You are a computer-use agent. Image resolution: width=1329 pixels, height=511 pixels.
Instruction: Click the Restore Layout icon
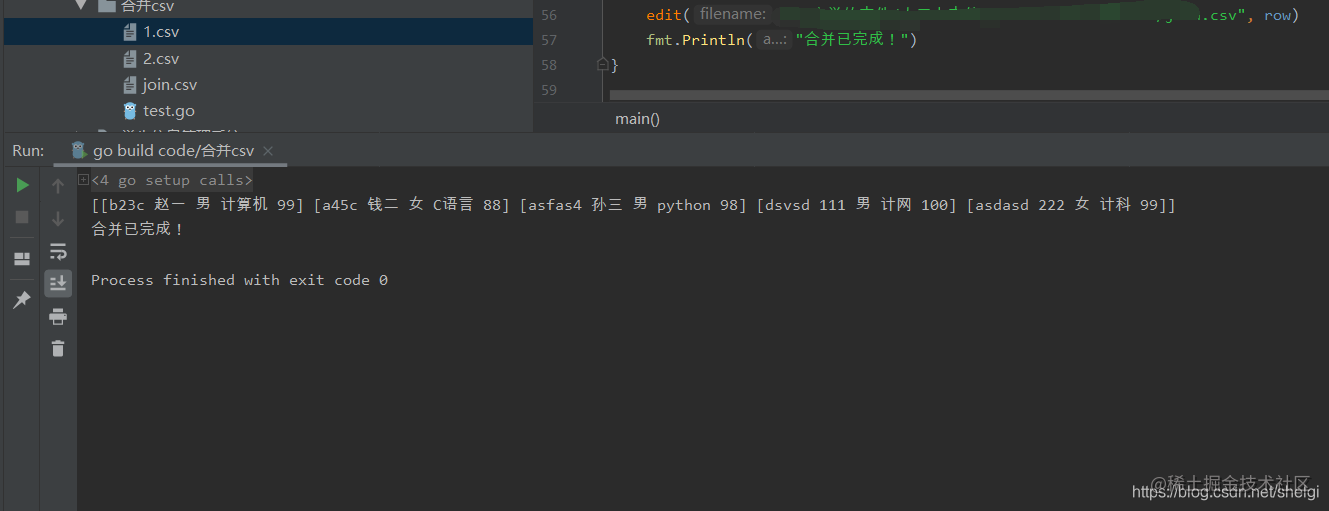coord(22,259)
